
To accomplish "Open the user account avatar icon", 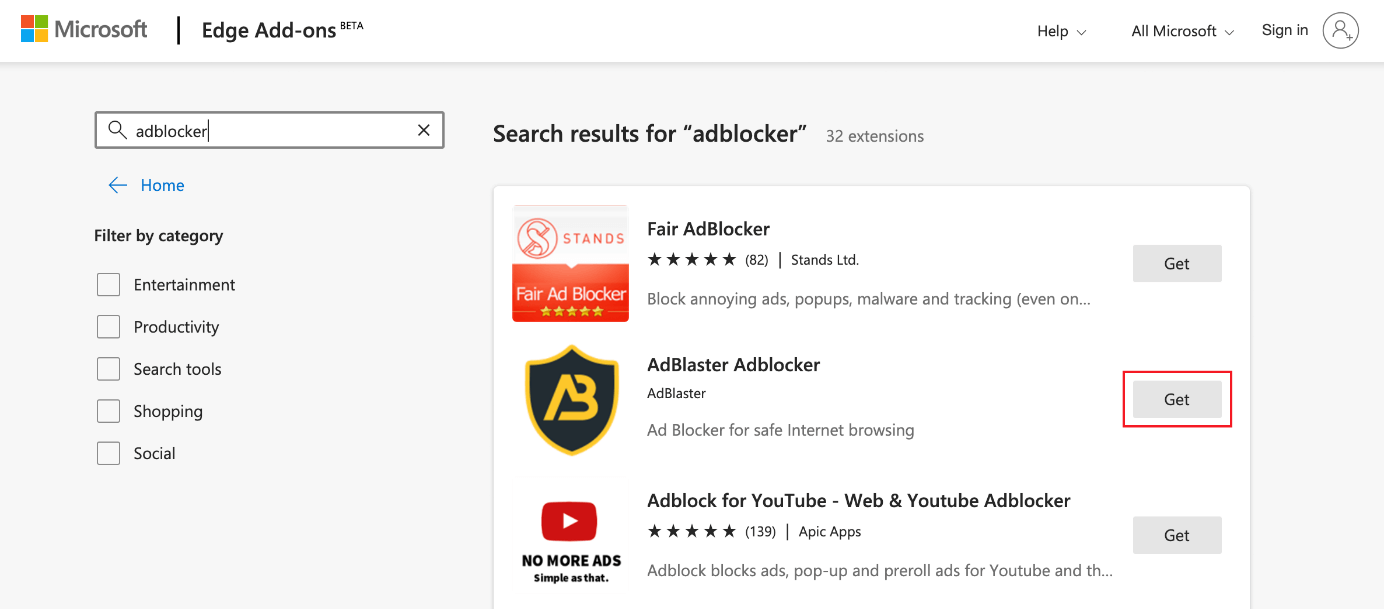I will [1340, 31].
